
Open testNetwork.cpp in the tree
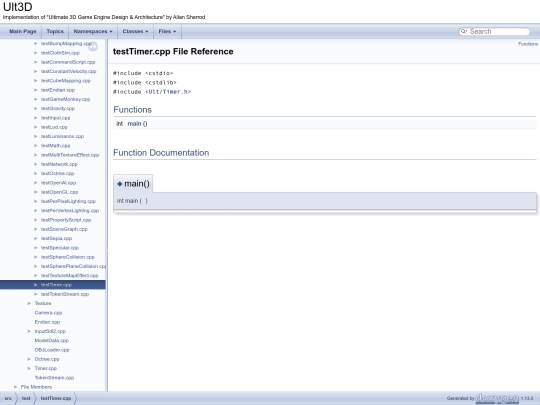coord(59,164)
